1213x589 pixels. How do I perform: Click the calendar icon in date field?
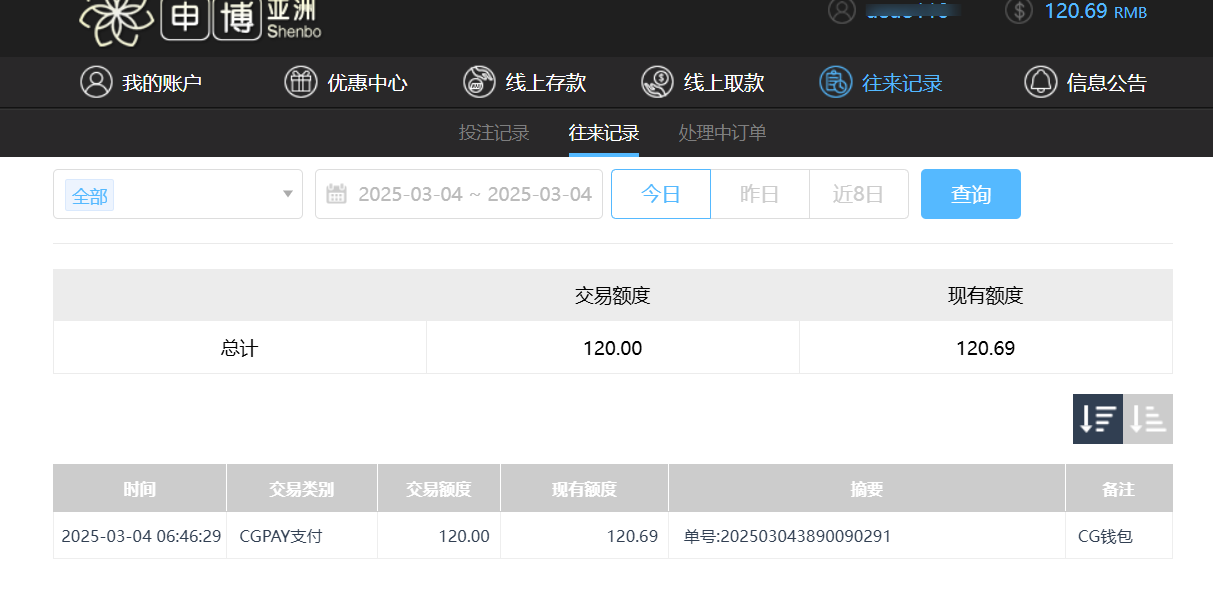tap(337, 194)
